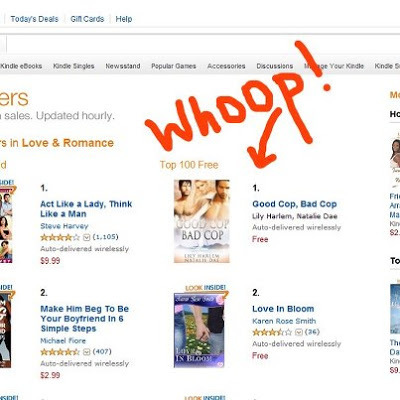Open Love In Bloom book cover thumbnail
400x400 pixels.
tap(199, 330)
